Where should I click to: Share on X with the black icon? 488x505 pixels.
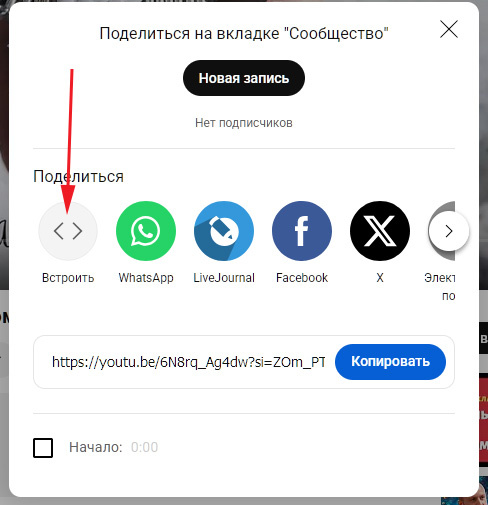[380, 231]
